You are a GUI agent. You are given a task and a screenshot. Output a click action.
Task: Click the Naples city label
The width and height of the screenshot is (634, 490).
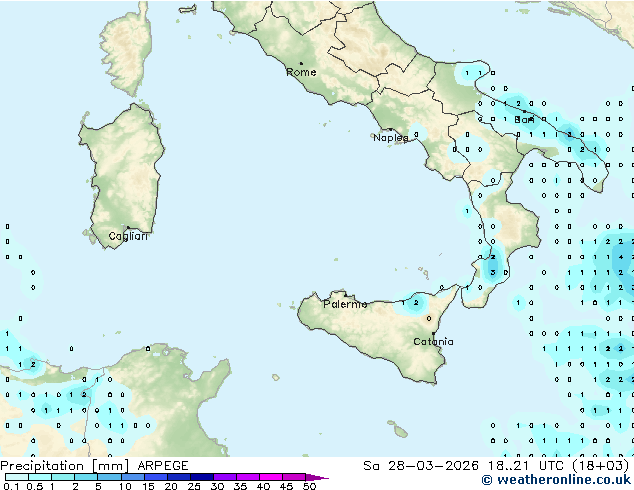click(391, 138)
